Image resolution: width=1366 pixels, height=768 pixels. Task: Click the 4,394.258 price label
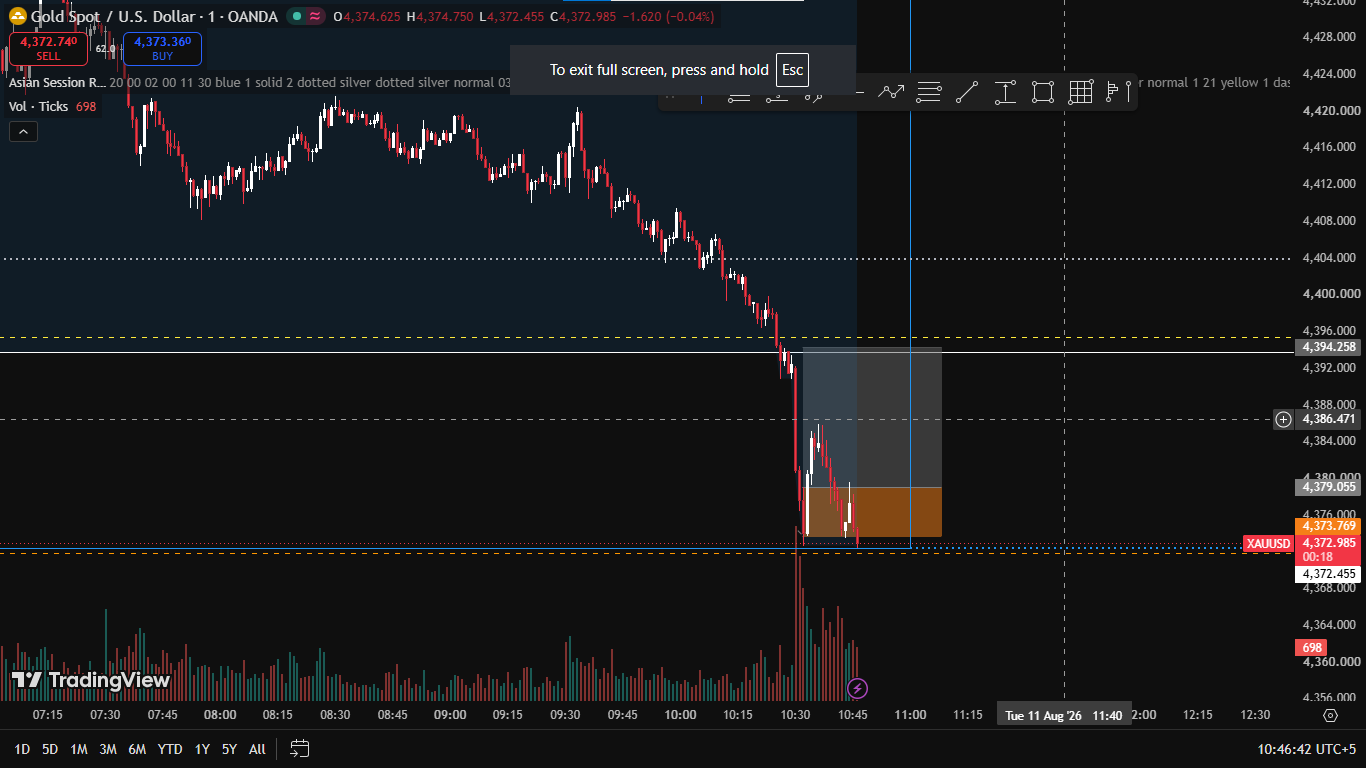click(1328, 347)
